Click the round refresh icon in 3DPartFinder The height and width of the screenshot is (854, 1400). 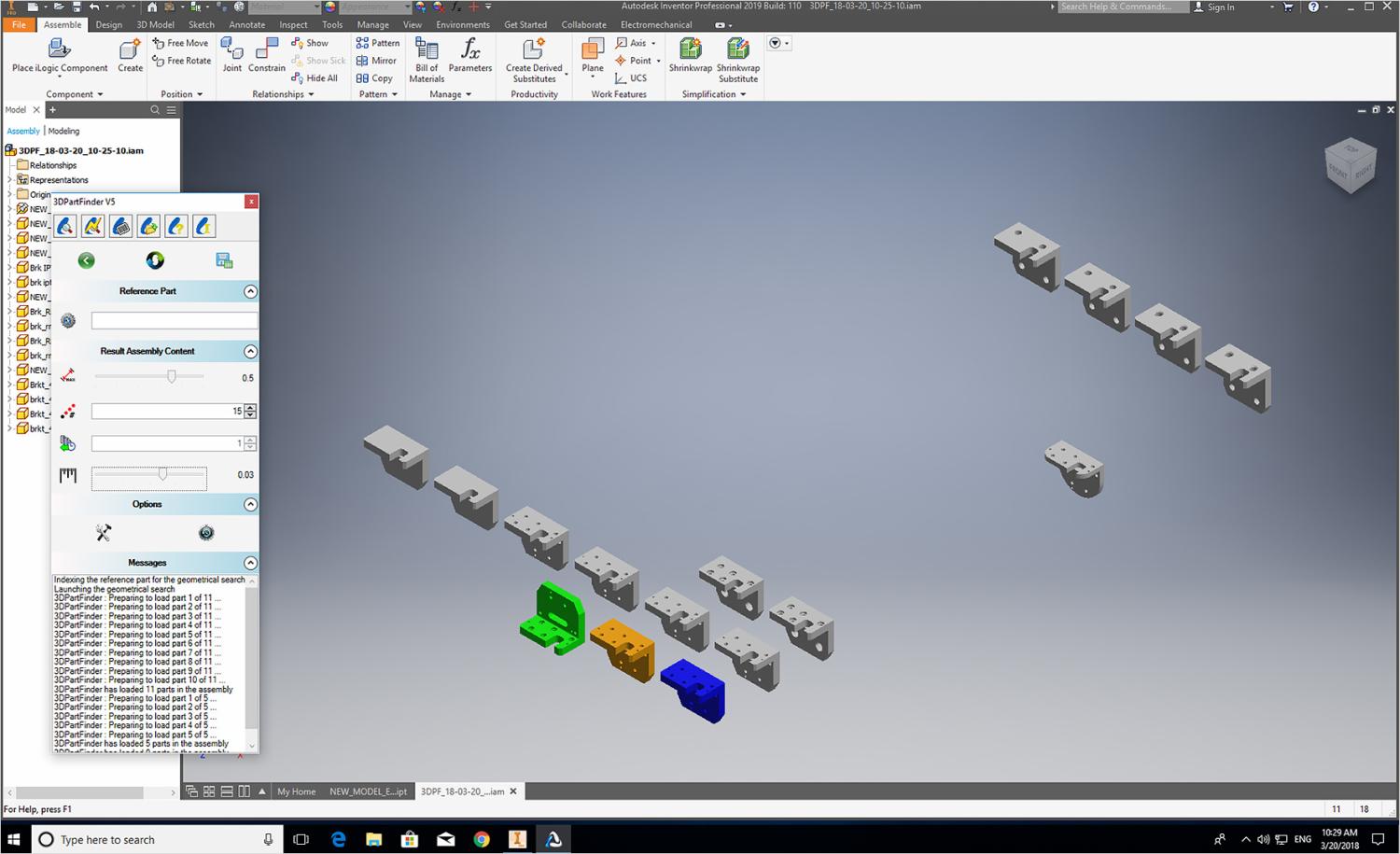[155, 260]
